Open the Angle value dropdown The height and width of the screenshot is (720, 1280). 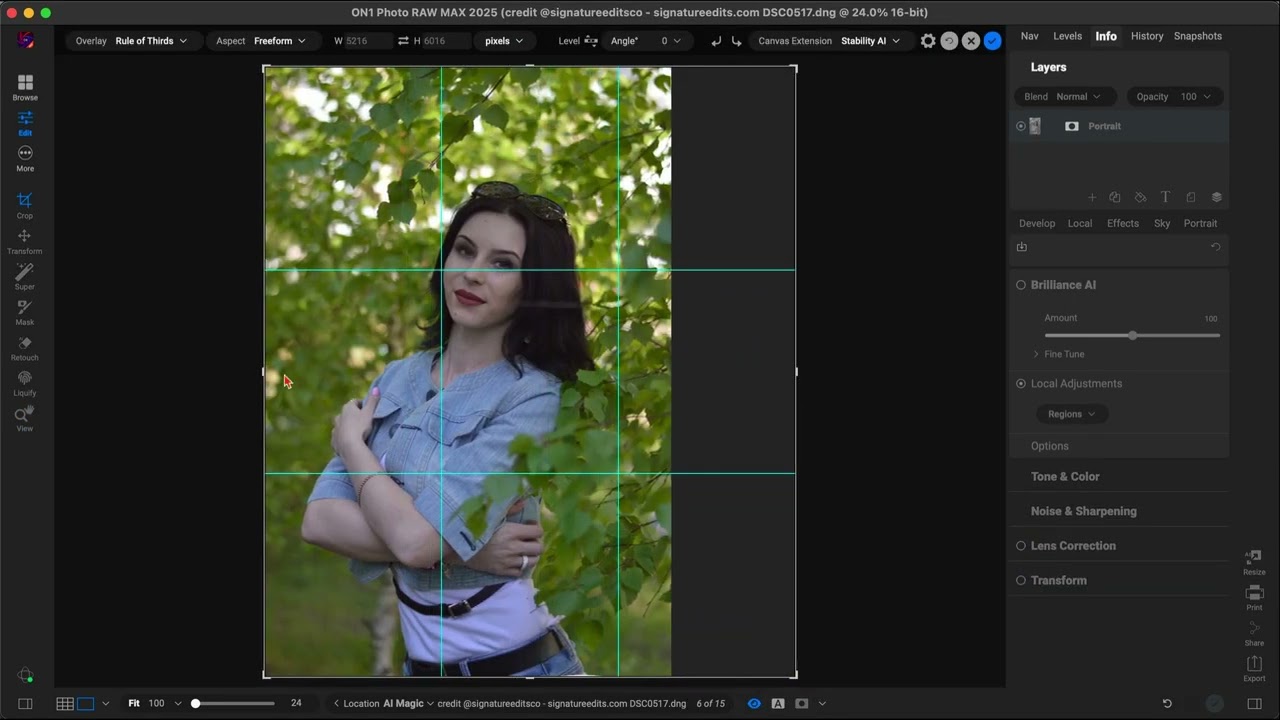point(646,41)
